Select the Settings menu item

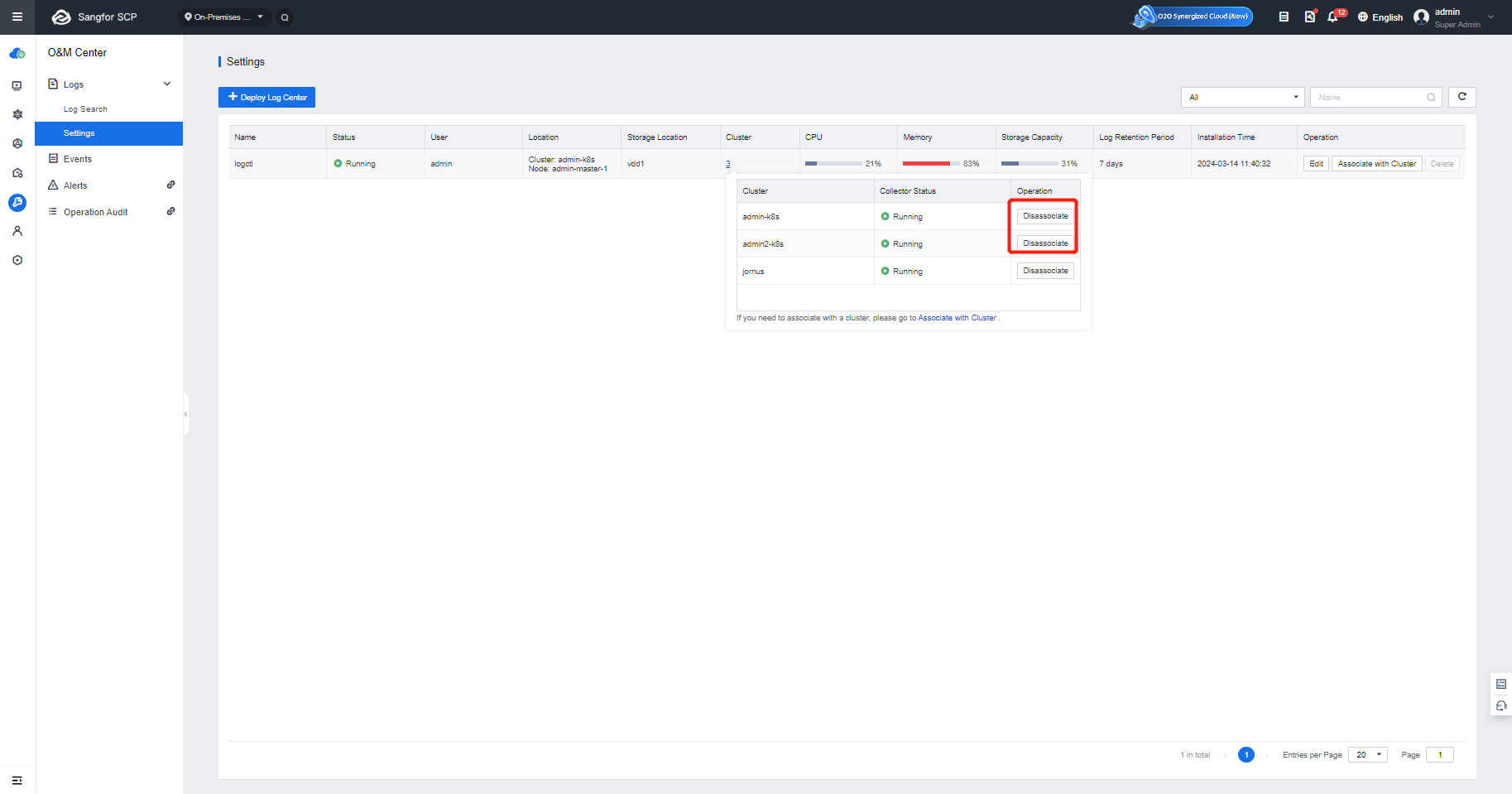click(x=109, y=133)
